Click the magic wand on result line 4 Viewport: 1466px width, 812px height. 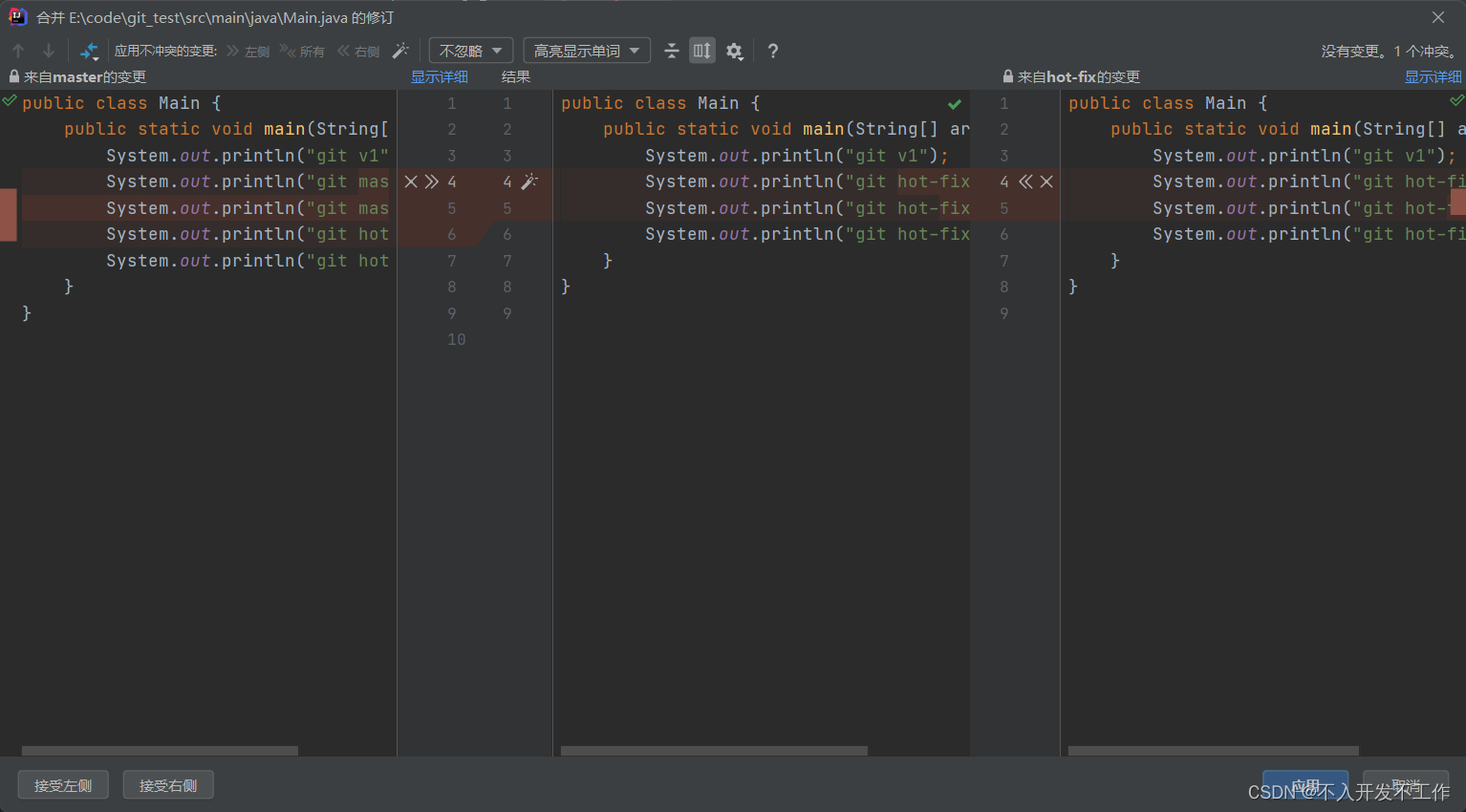pos(529,182)
